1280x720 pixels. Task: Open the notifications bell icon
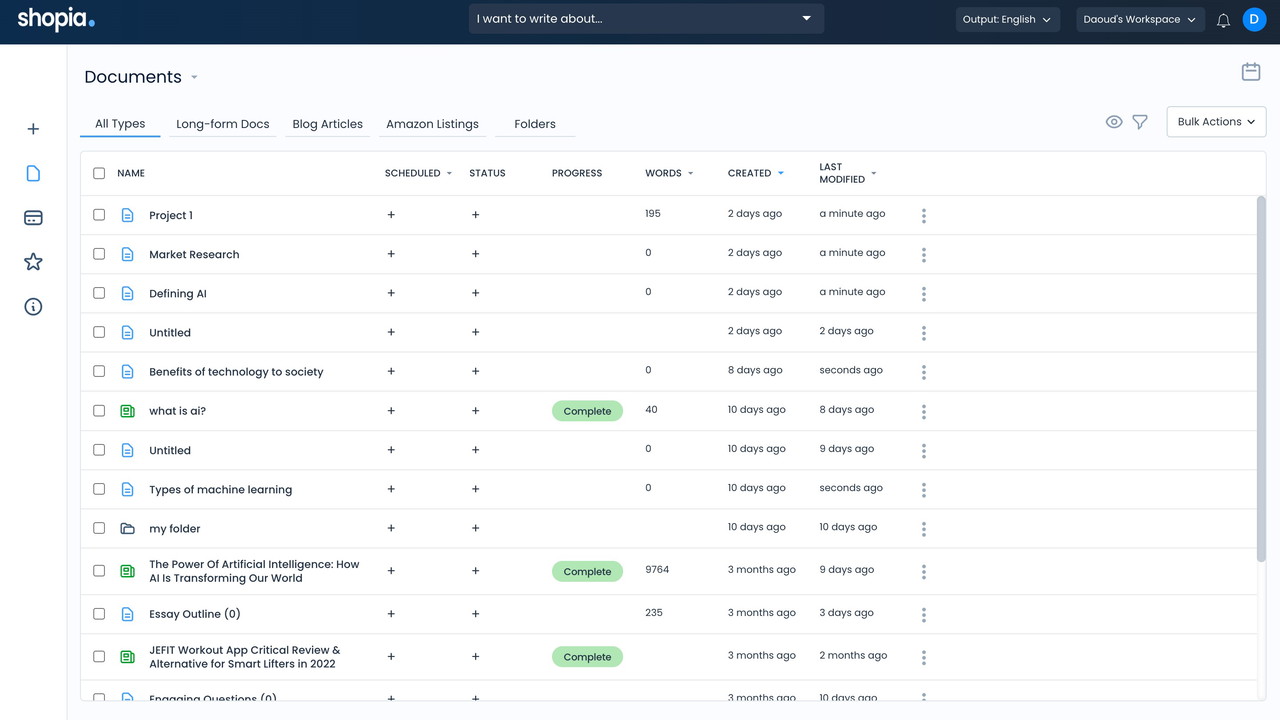coord(1223,20)
